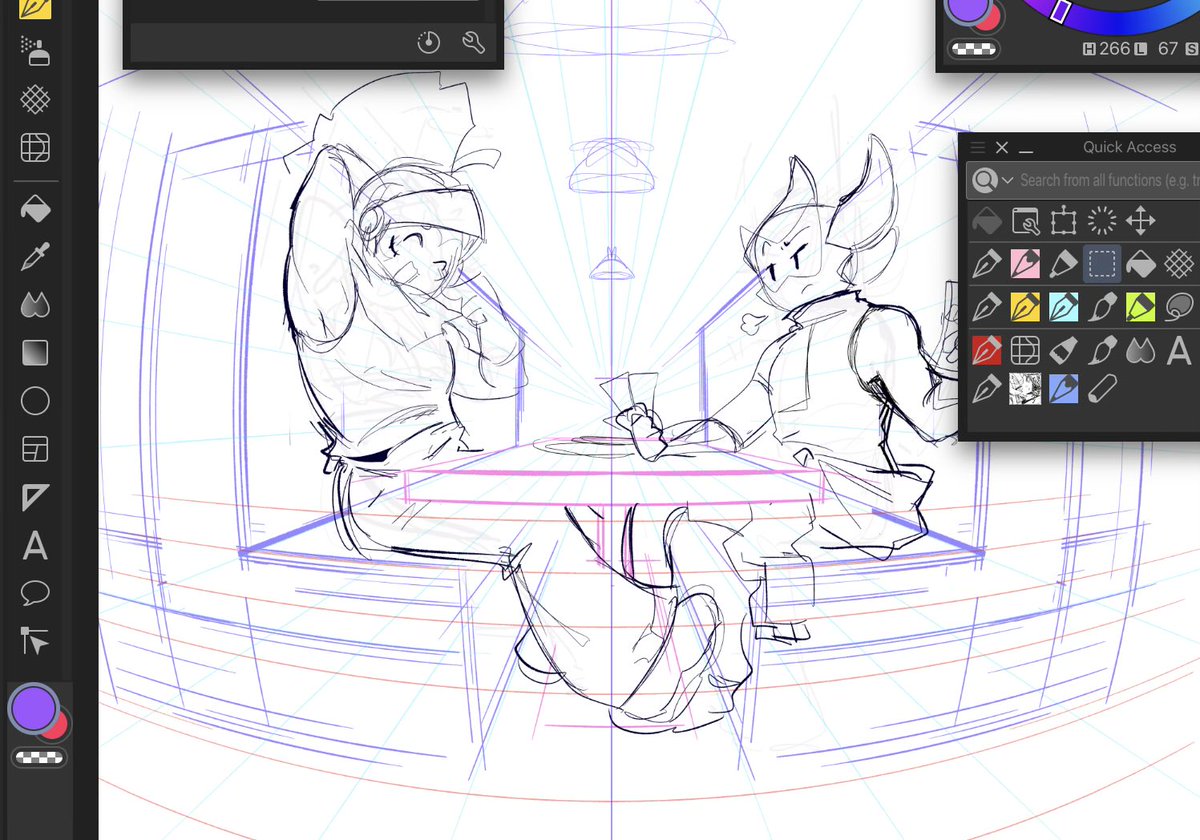Pick purple main color in left toolbar
Viewport: 1200px width, 840px height.
point(32,707)
